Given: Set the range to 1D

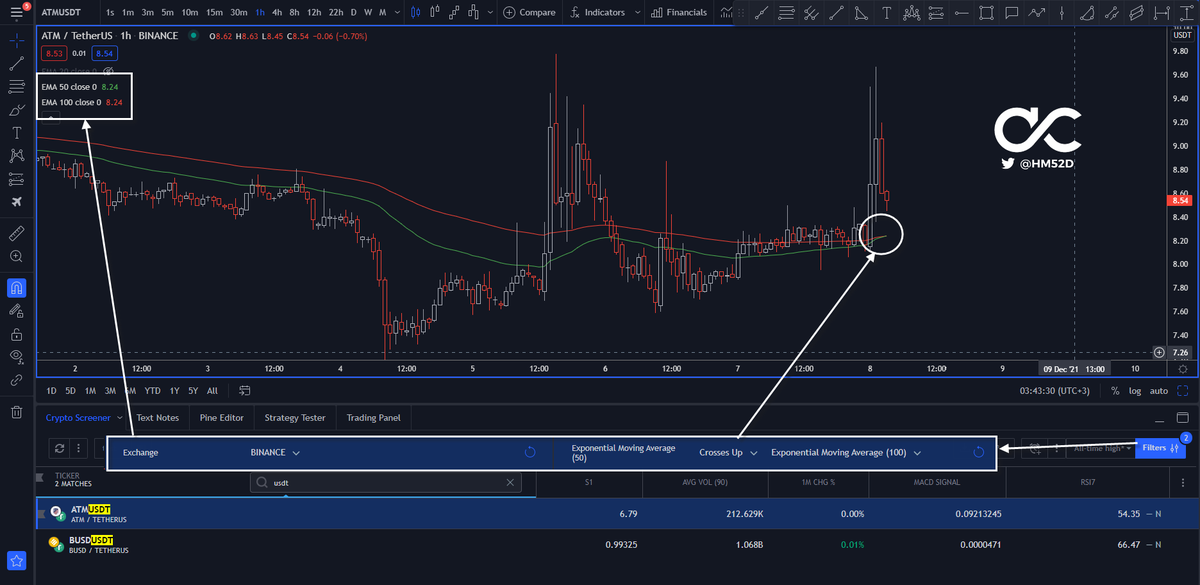Looking at the screenshot, I should [x=53, y=391].
